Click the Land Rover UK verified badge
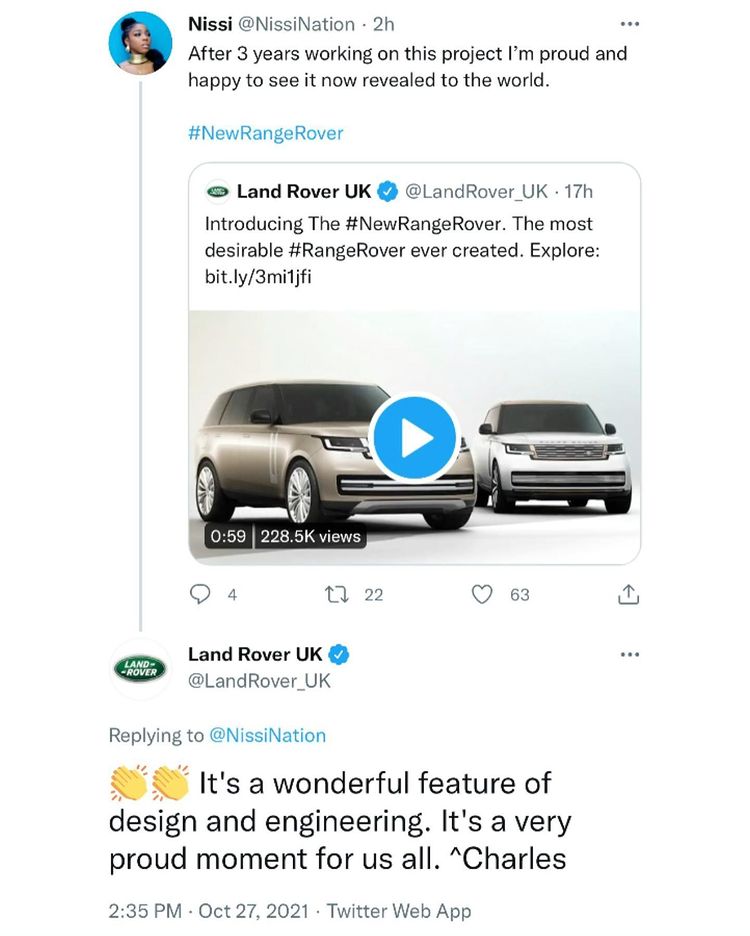Screen dimensions: 750x936 338,655
